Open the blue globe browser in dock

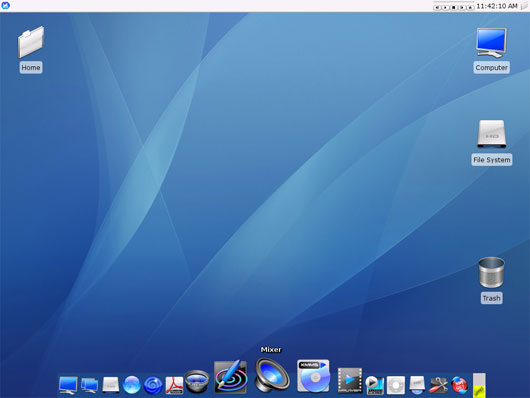click(x=132, y=385)
